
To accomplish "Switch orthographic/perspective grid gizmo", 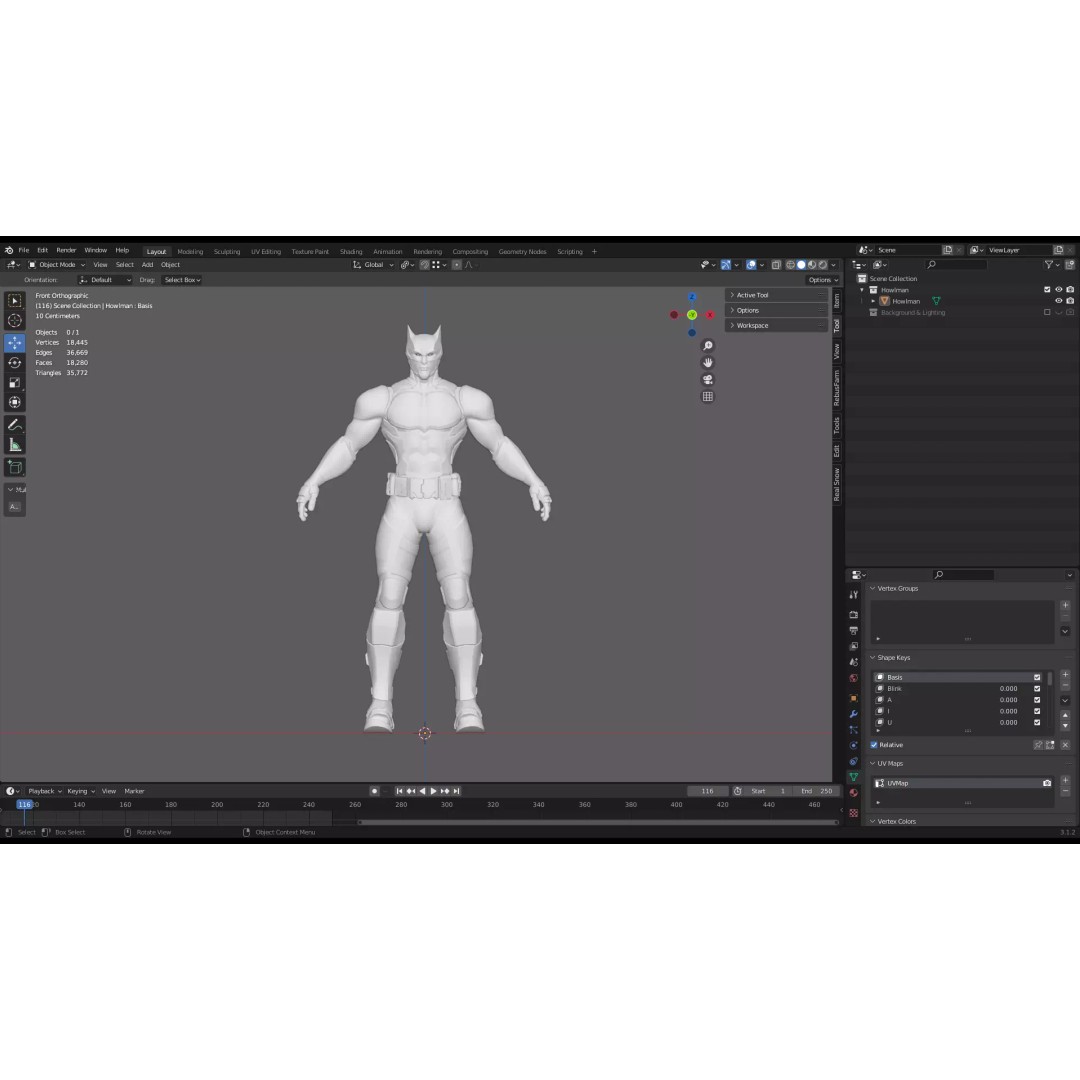I will 707,397.
